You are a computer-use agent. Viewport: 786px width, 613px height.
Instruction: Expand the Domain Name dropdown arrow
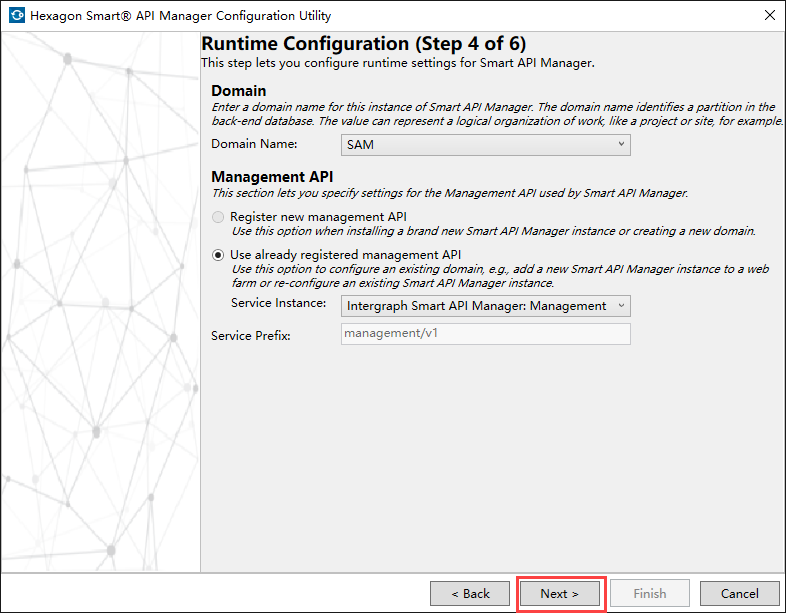tap(621, 144)
